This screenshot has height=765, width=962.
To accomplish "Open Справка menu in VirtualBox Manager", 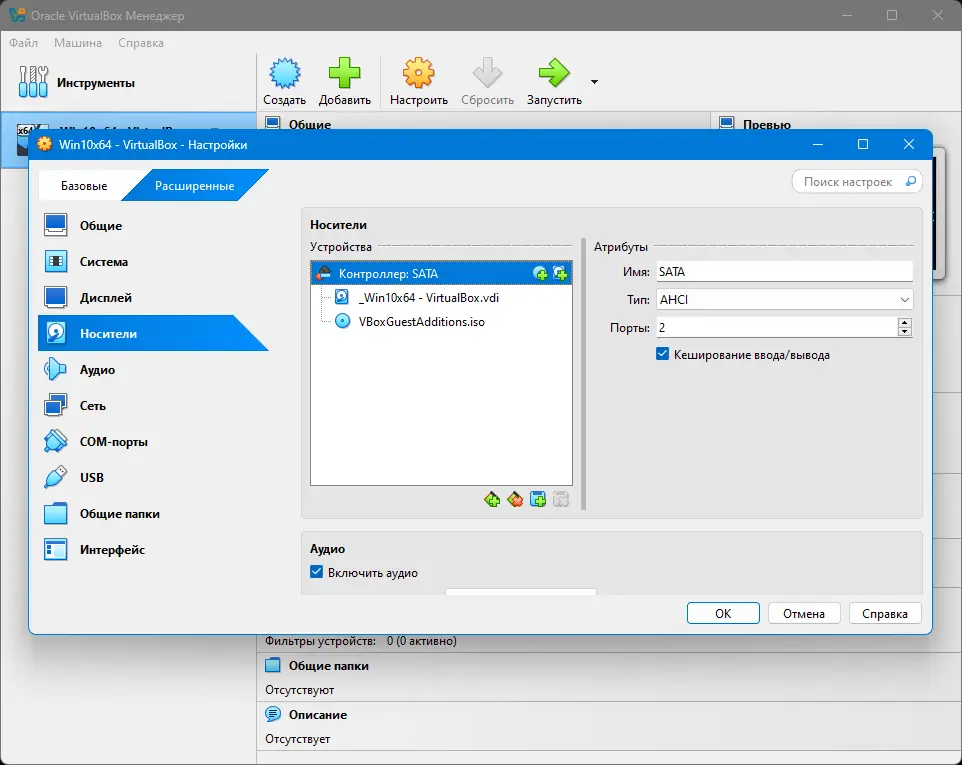I will point(140,43).
